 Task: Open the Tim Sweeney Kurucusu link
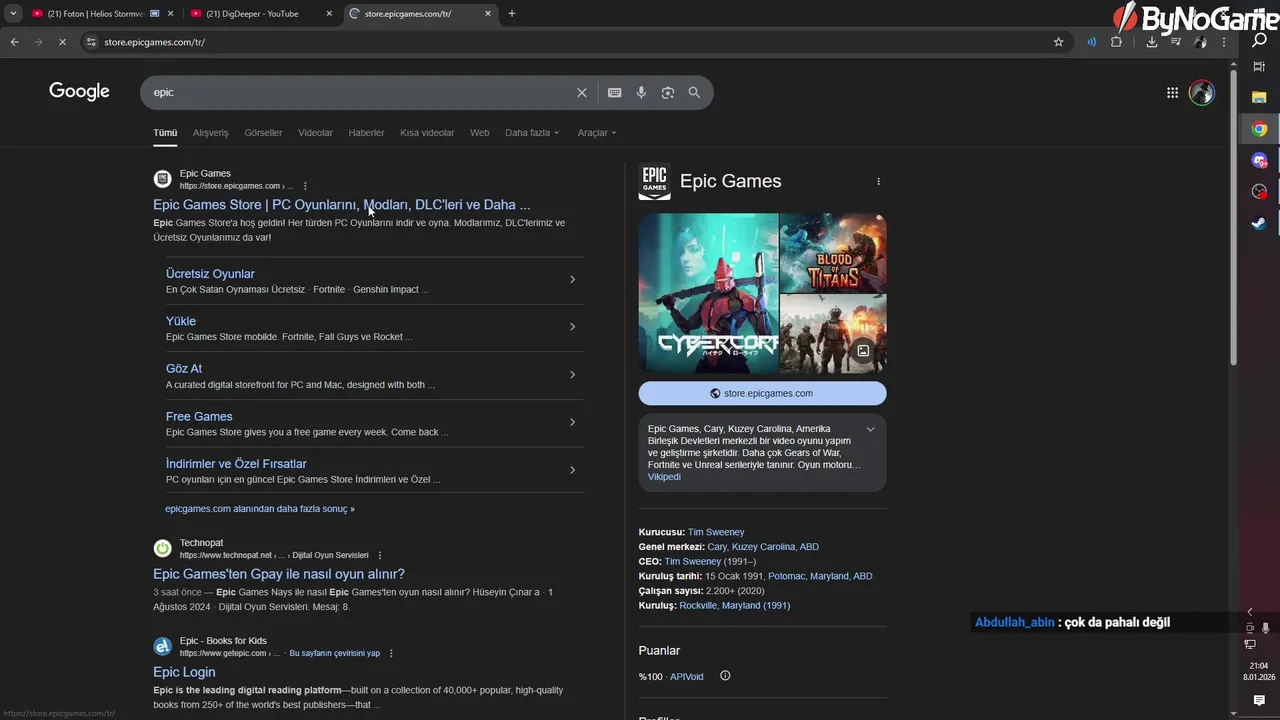[x=716, y=532]
